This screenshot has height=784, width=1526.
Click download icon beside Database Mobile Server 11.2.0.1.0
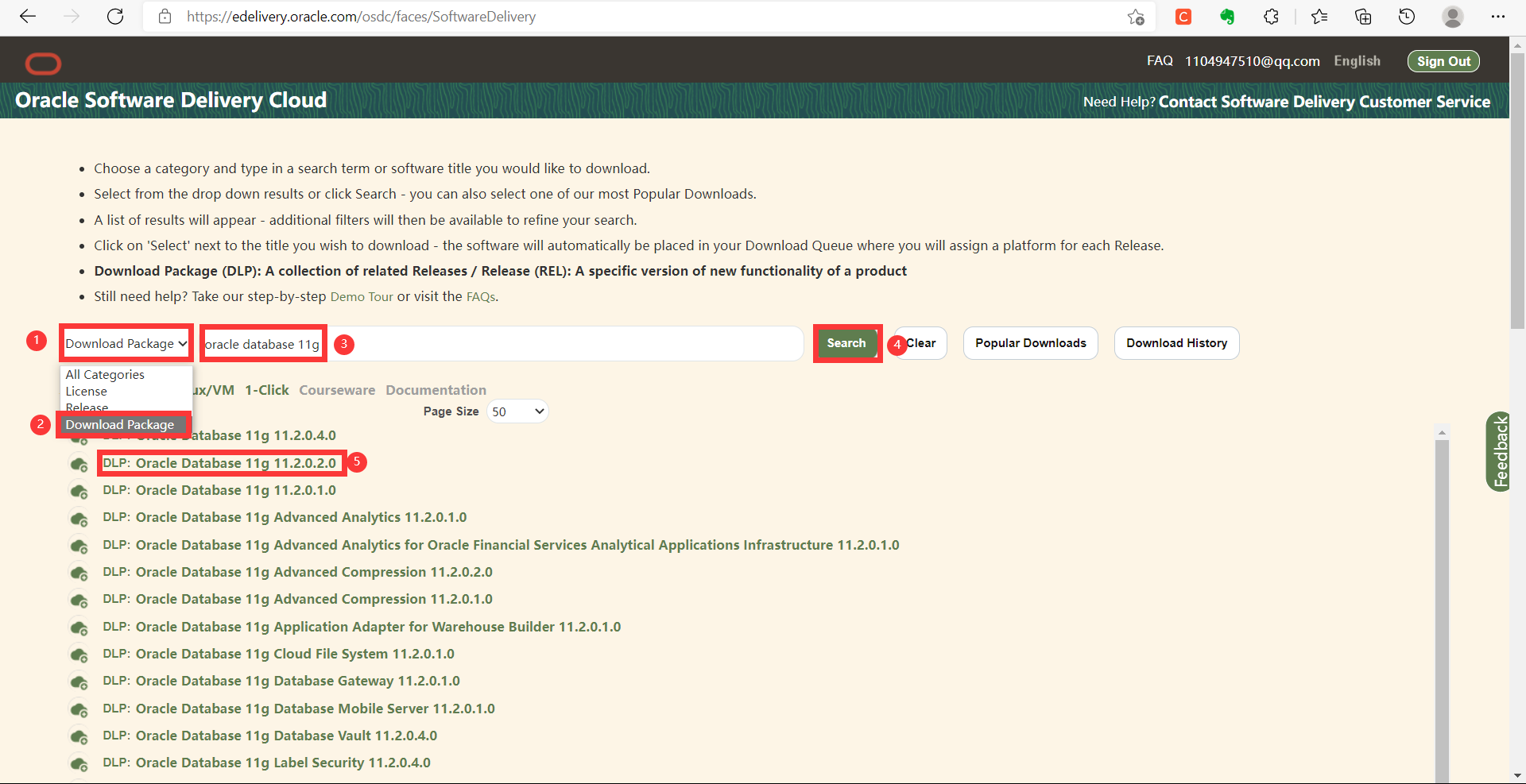79,709
